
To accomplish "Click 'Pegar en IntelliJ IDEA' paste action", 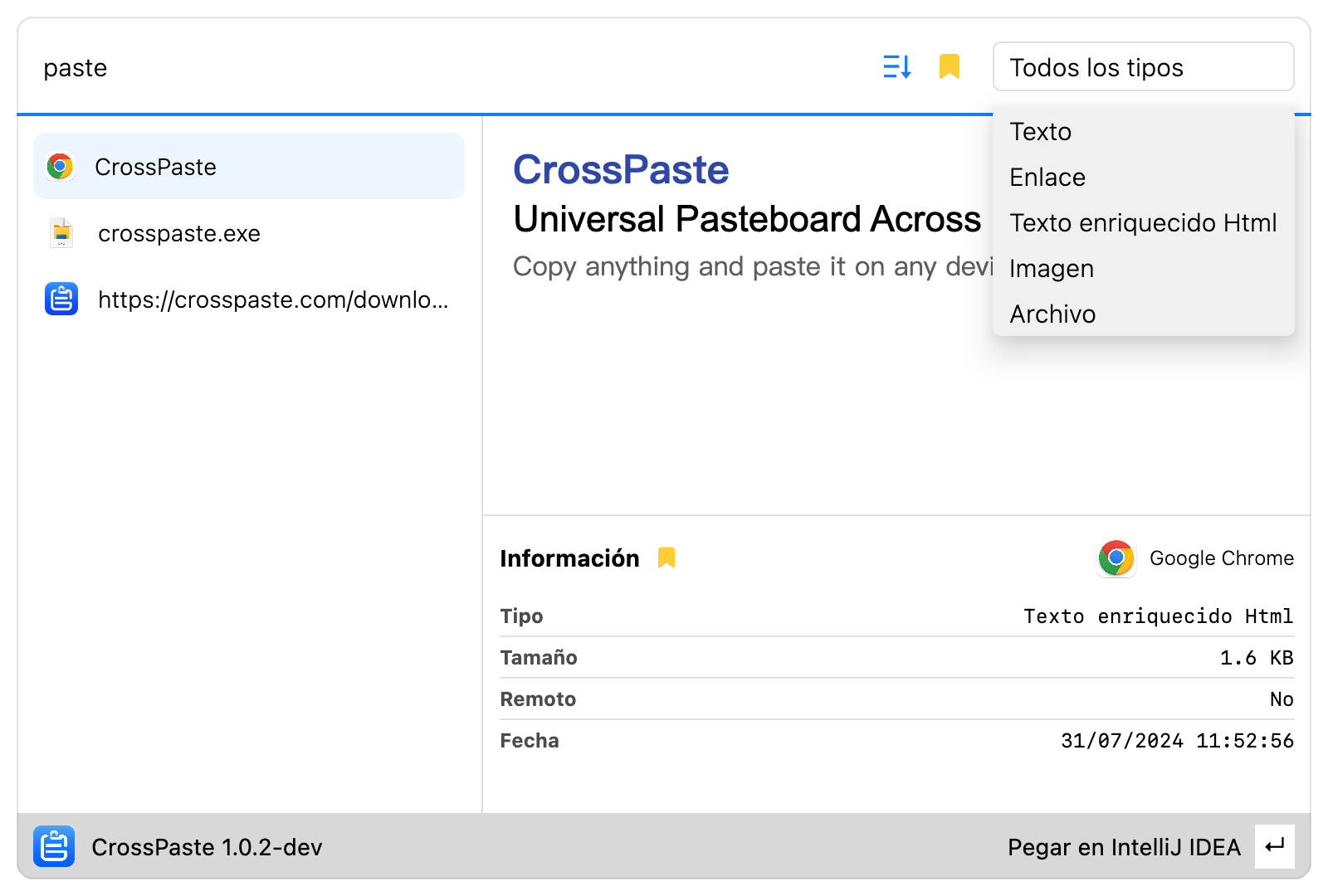I will point(1124,847).
